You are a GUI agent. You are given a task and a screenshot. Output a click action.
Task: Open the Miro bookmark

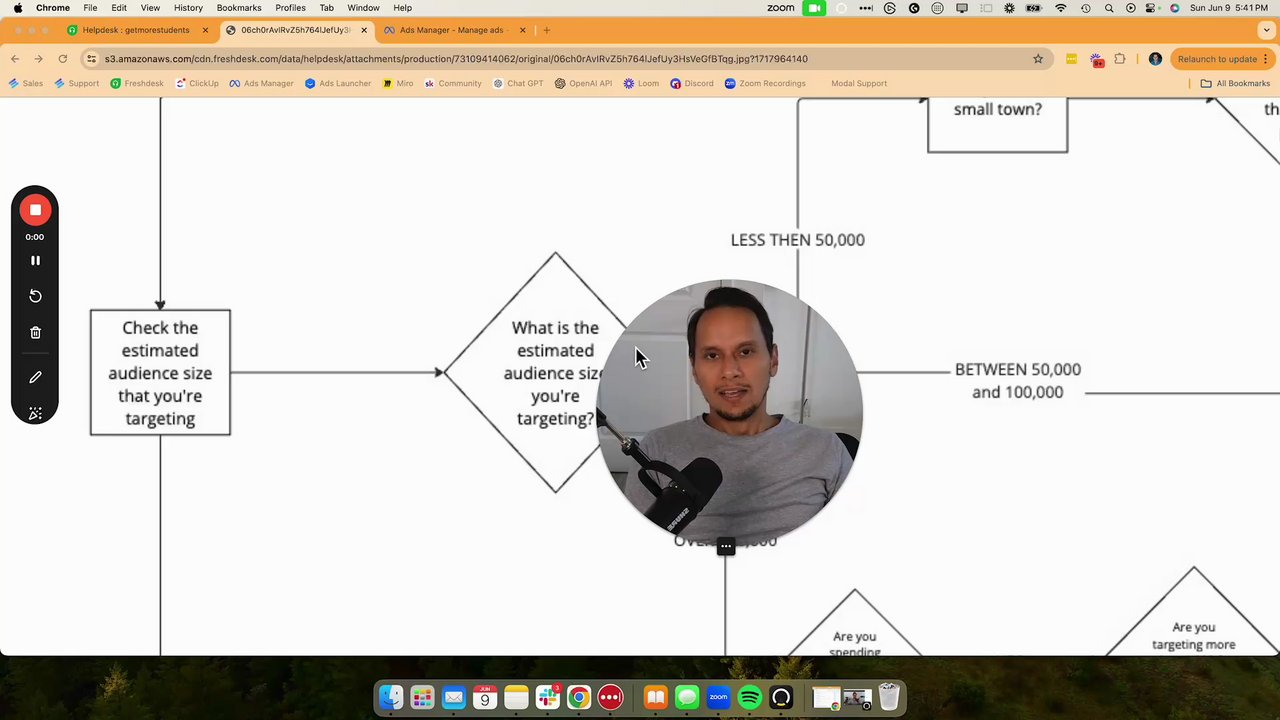tap(398, 84)
